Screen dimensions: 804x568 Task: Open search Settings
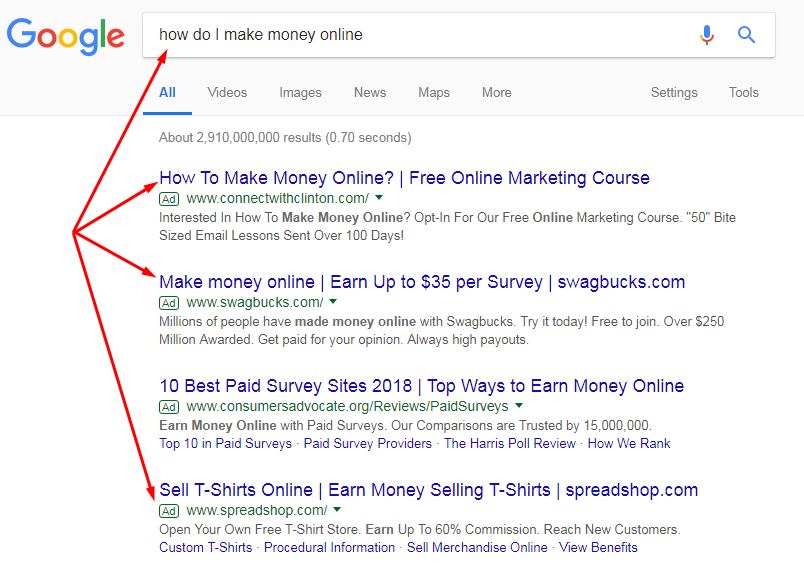[x=674, y=92]
